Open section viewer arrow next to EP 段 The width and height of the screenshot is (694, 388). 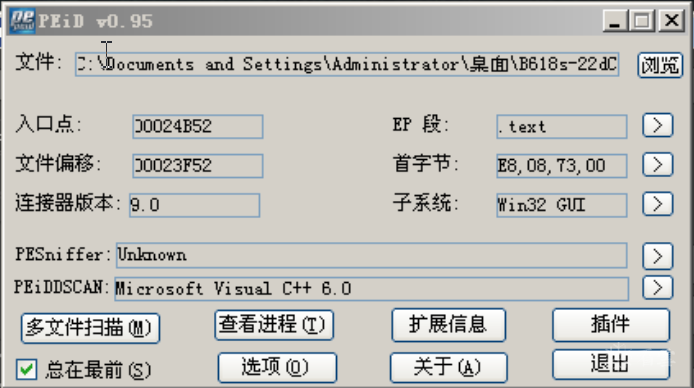tap(658, 125)
